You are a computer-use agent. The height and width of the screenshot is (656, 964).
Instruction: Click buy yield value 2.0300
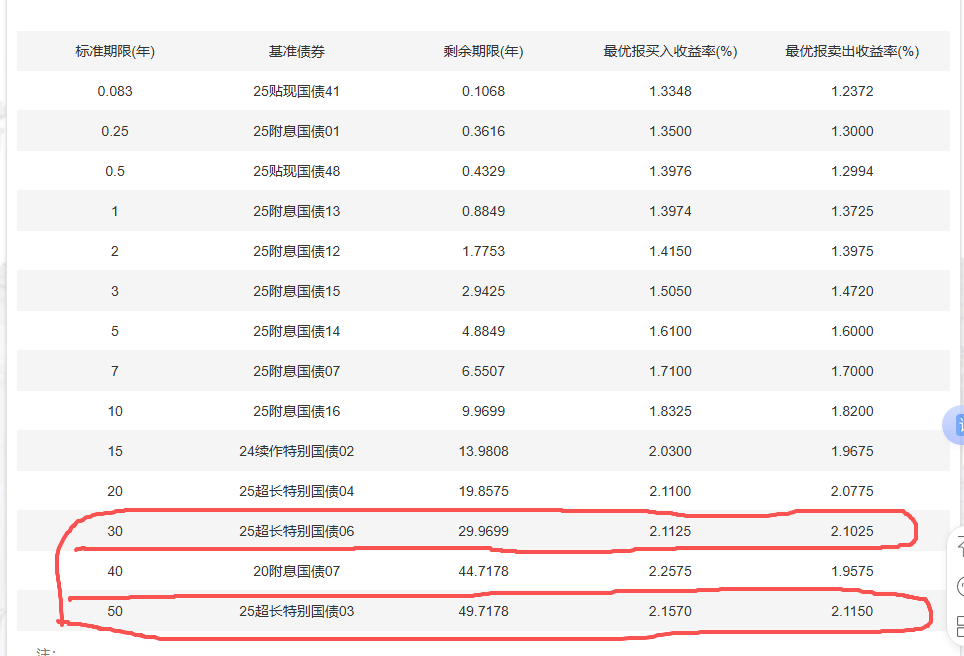(x=670, y=451)
